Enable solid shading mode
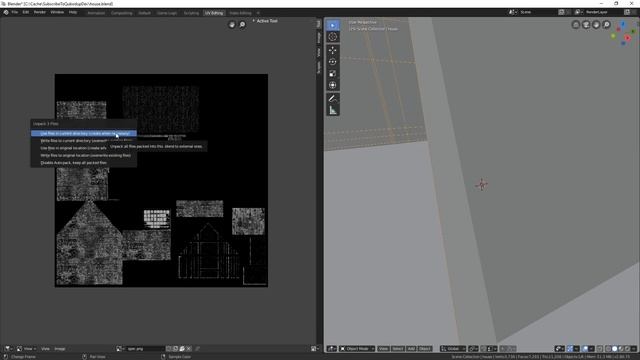Image resolution: width=640 pixels, height=360 pixels. coord(615,349)
